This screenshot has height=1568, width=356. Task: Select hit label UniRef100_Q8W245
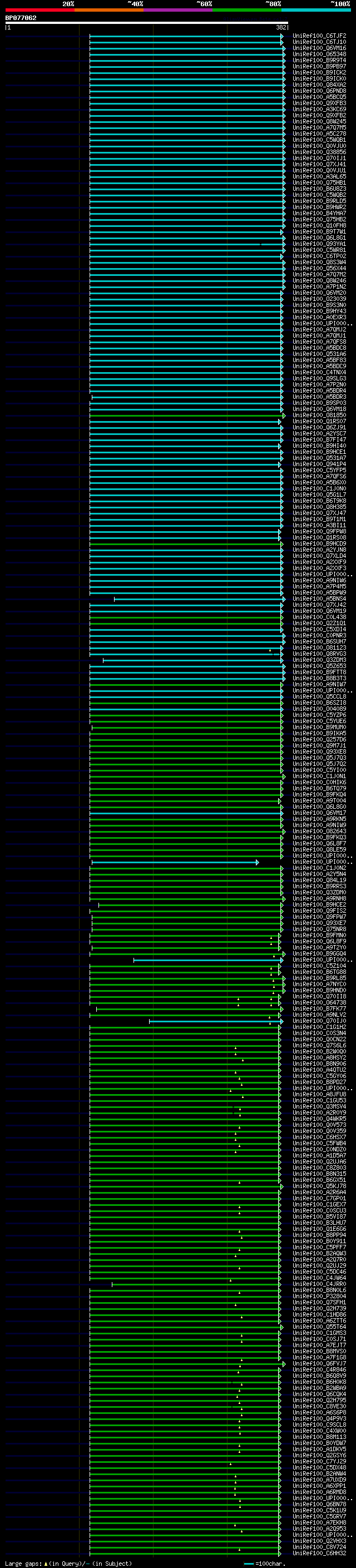[x=319, y=122]
